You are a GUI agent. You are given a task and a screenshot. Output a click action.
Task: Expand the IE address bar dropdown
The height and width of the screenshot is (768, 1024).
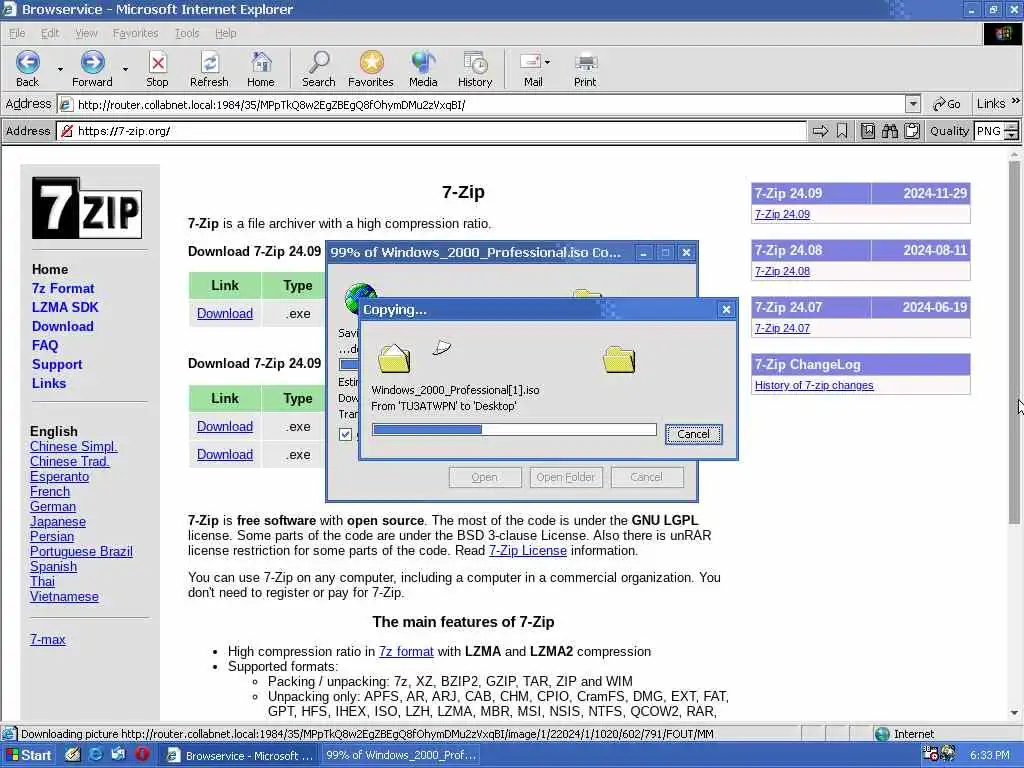[x=913, y=104]
